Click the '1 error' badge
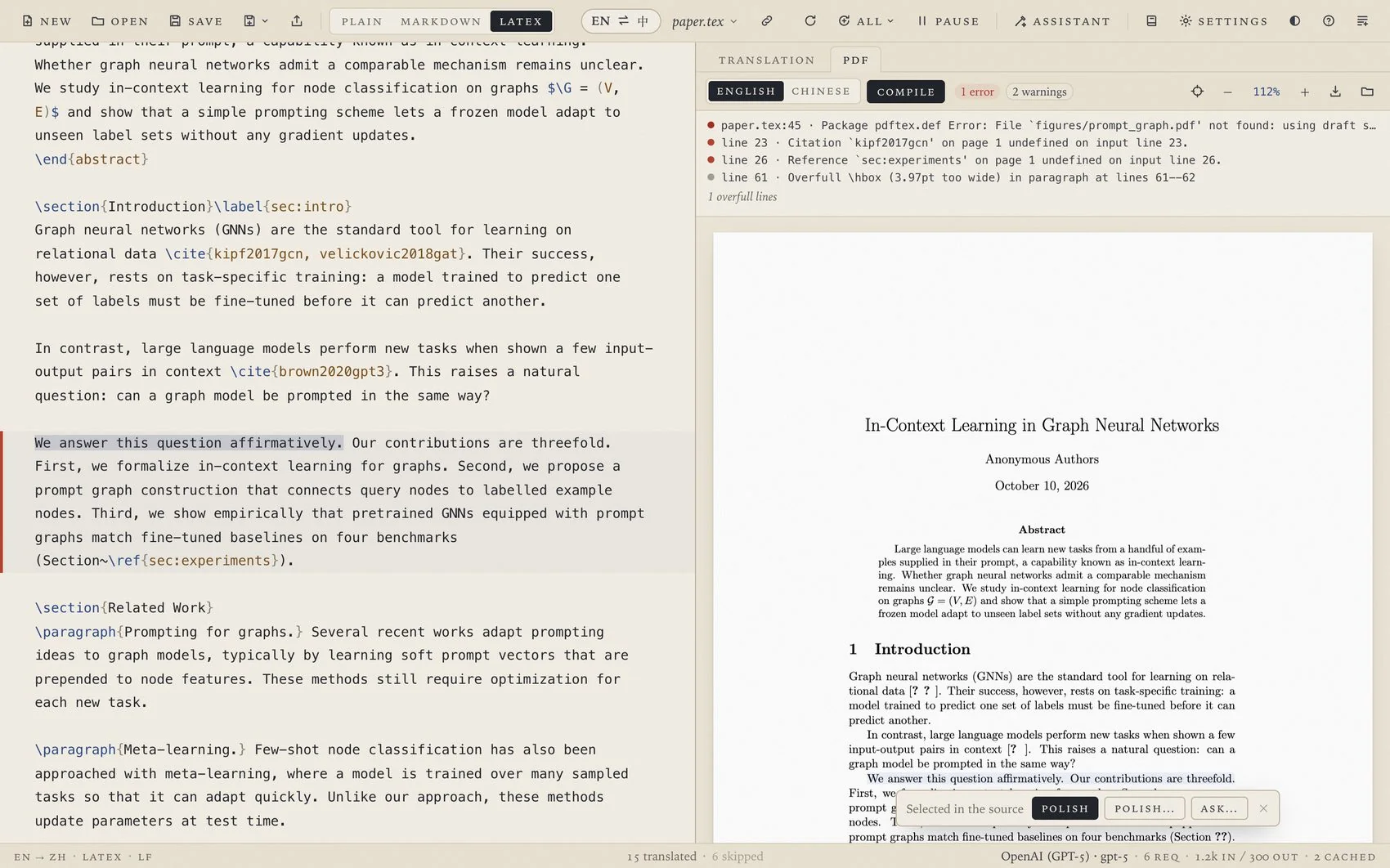The width and height of the screenshot is (1390, 868). coord(977,92)
